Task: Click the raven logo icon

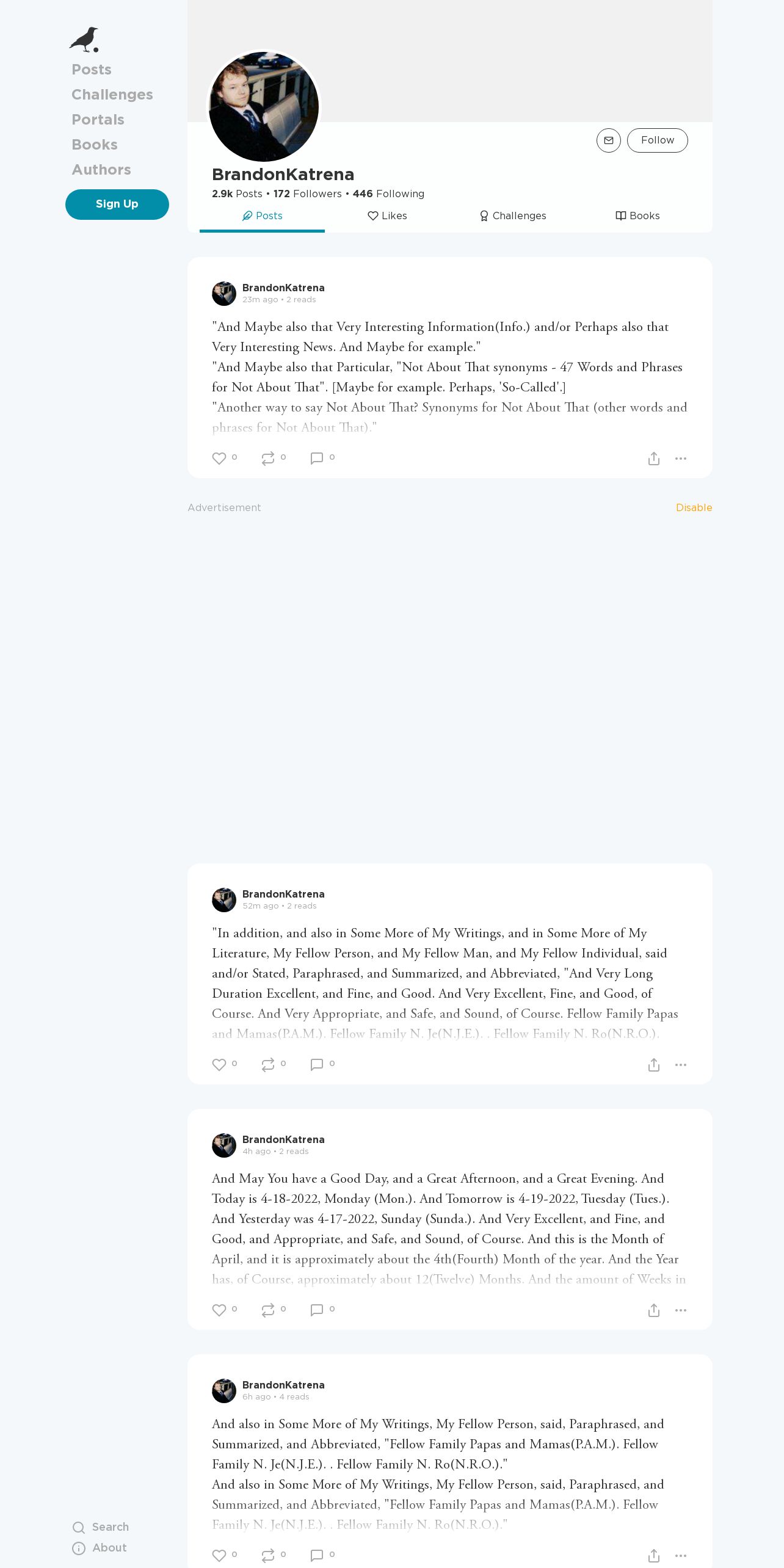Action: pyautogui.click(x=84, y=40)
